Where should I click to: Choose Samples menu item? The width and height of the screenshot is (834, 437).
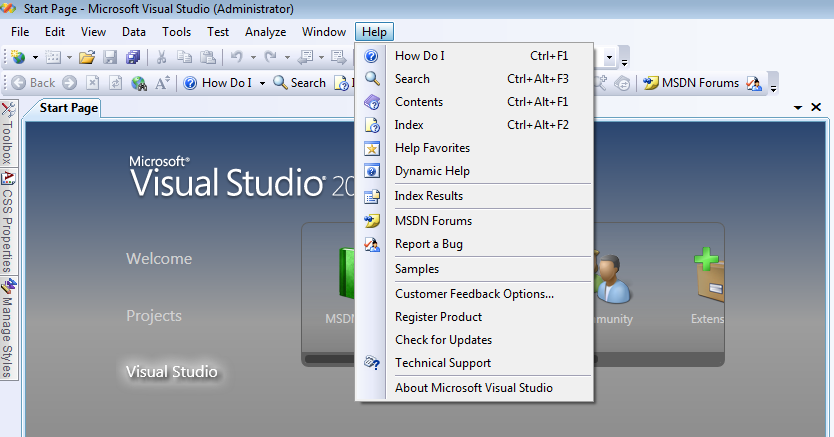point(474,268)
